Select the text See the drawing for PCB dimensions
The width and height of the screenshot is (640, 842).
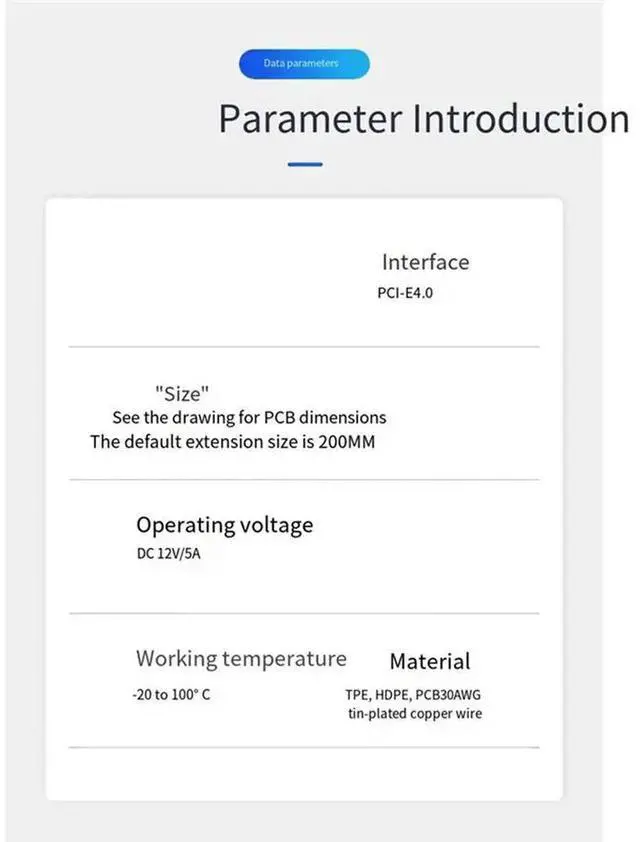click(x=249, y=418)
